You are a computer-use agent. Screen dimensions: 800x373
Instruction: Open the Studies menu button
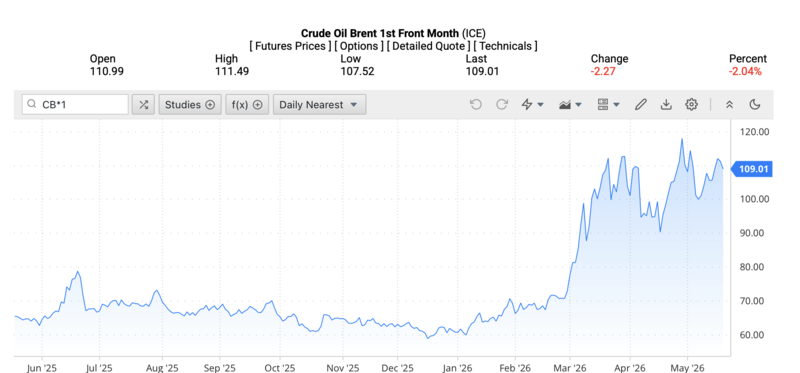tap(190, 105)
